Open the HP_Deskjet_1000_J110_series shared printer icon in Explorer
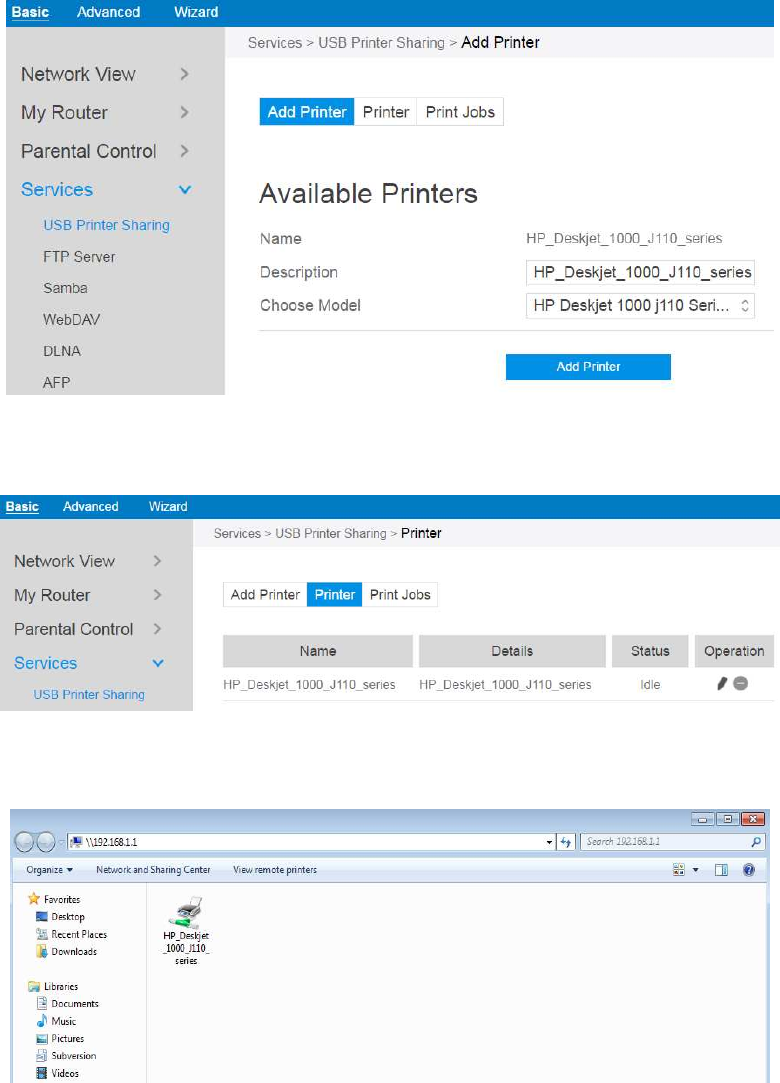 [186, 930]
